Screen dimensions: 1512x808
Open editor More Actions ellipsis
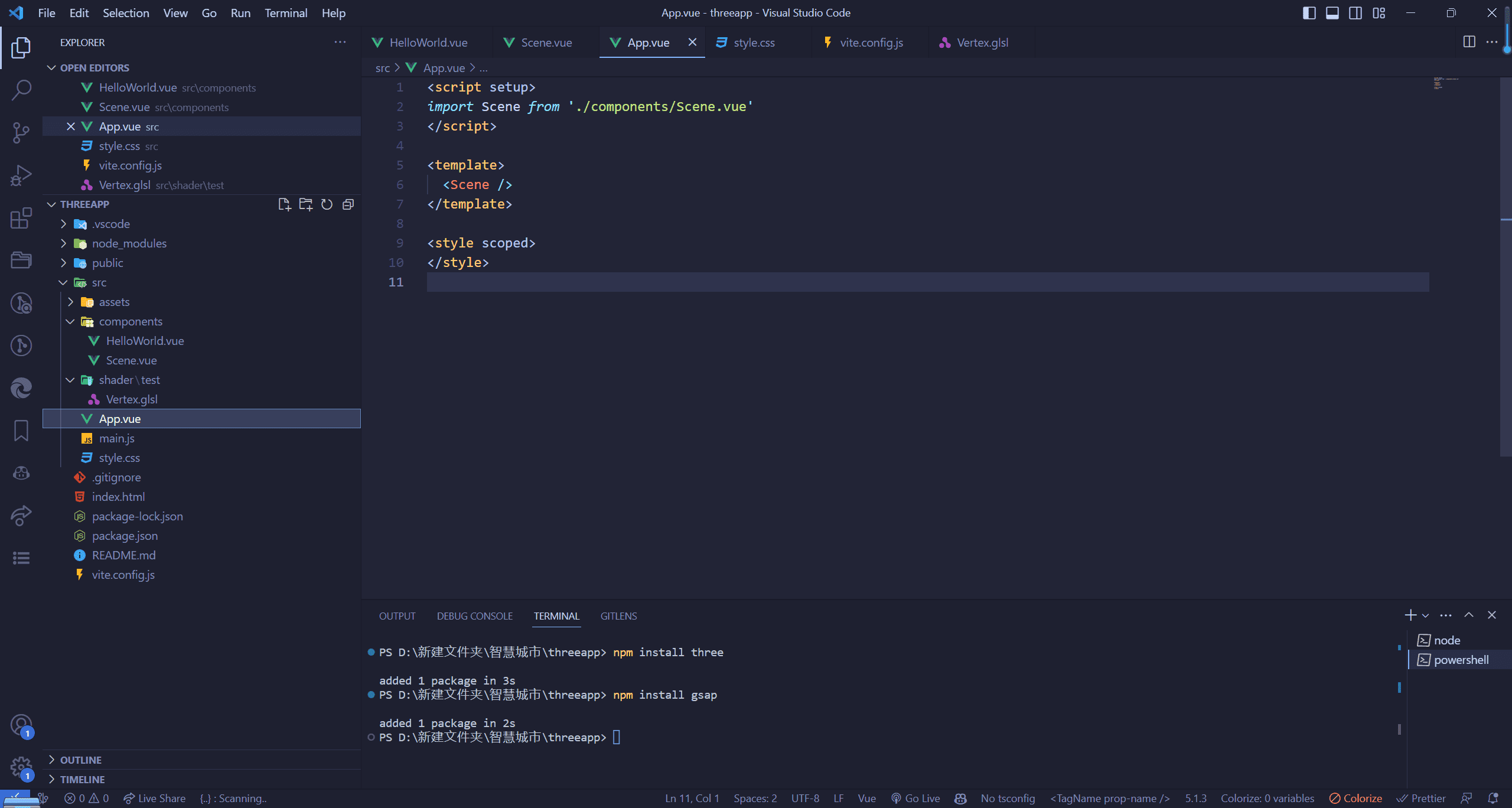[1492, 42]
